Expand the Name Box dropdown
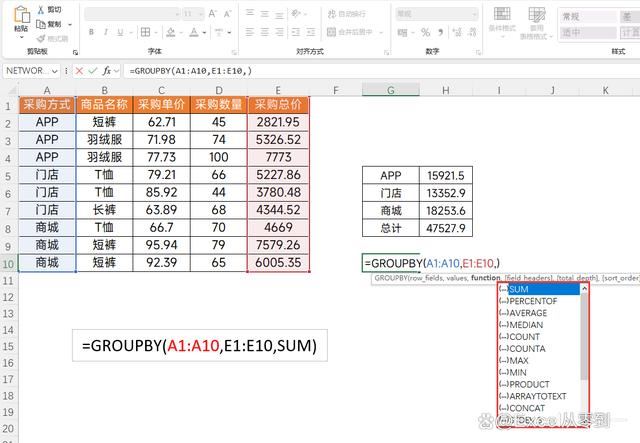 (55, 71)
